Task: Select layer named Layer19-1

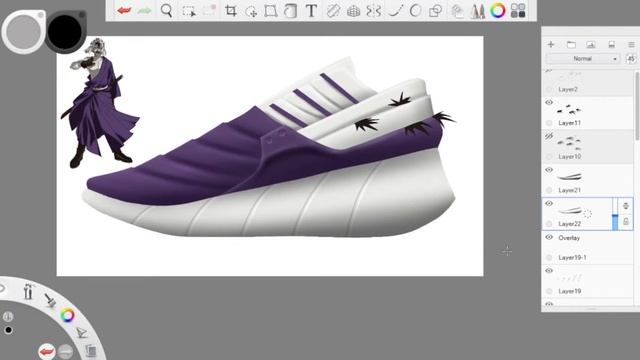Action: tap(572, 258)
